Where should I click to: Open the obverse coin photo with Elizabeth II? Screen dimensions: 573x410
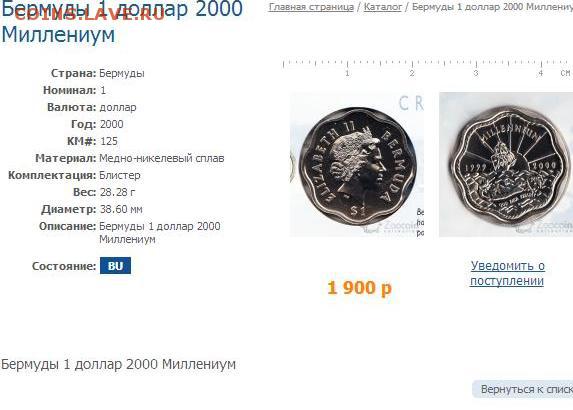coord(357,164)
